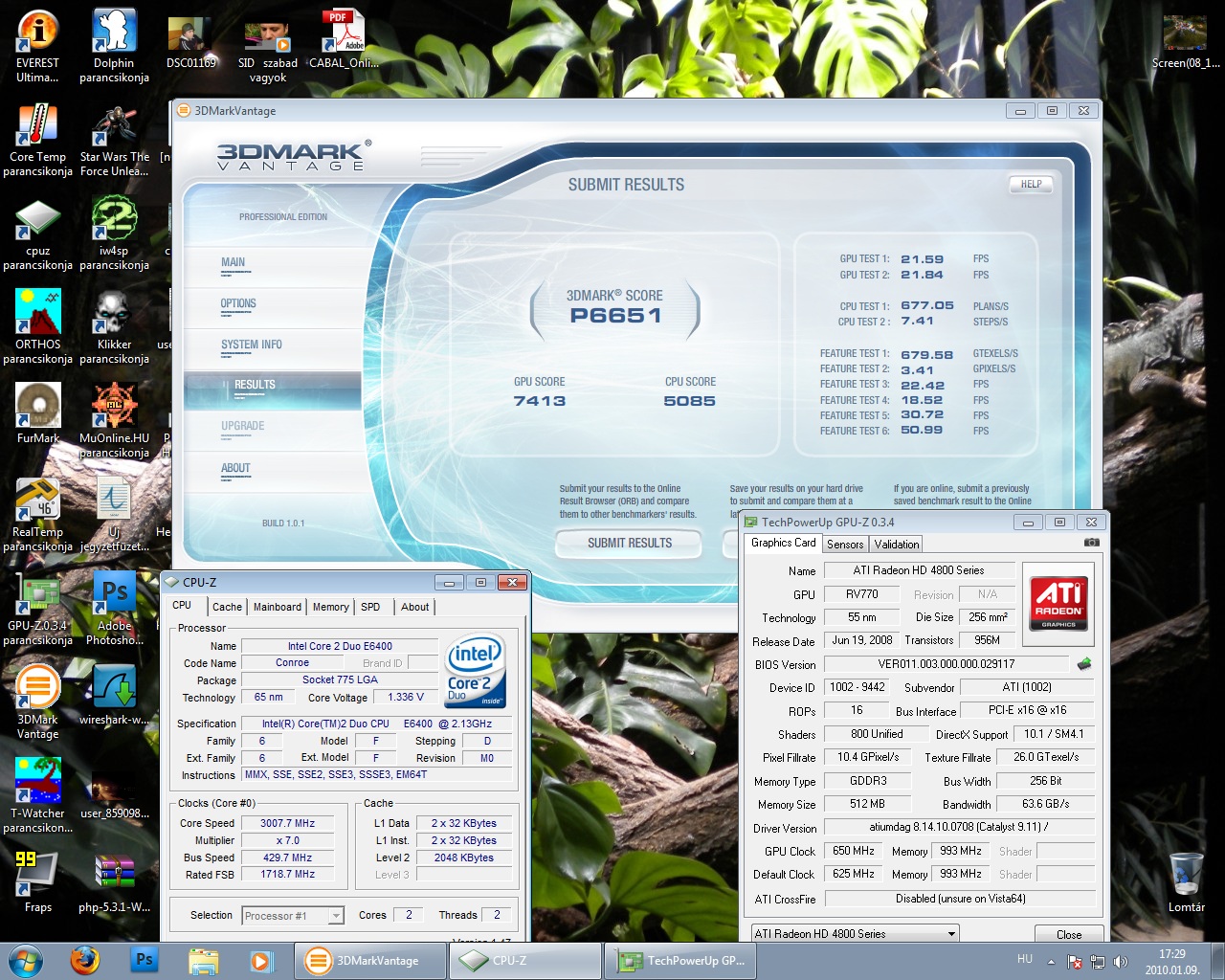
Task: Switch to the Cache tab in CPU-Z
Action: click(x=227, y=607)
